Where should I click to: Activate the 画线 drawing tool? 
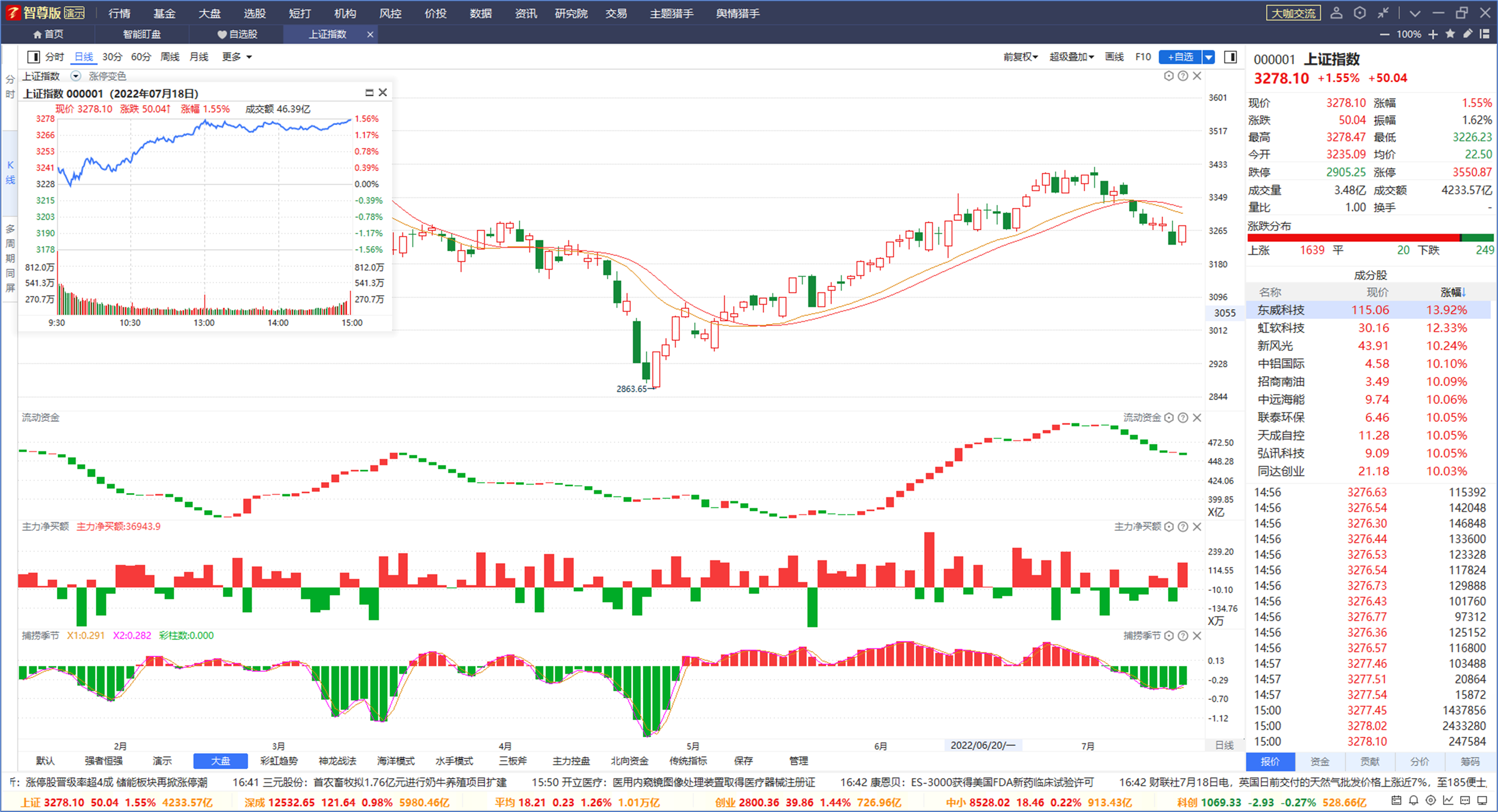(x=1114, y=56)
